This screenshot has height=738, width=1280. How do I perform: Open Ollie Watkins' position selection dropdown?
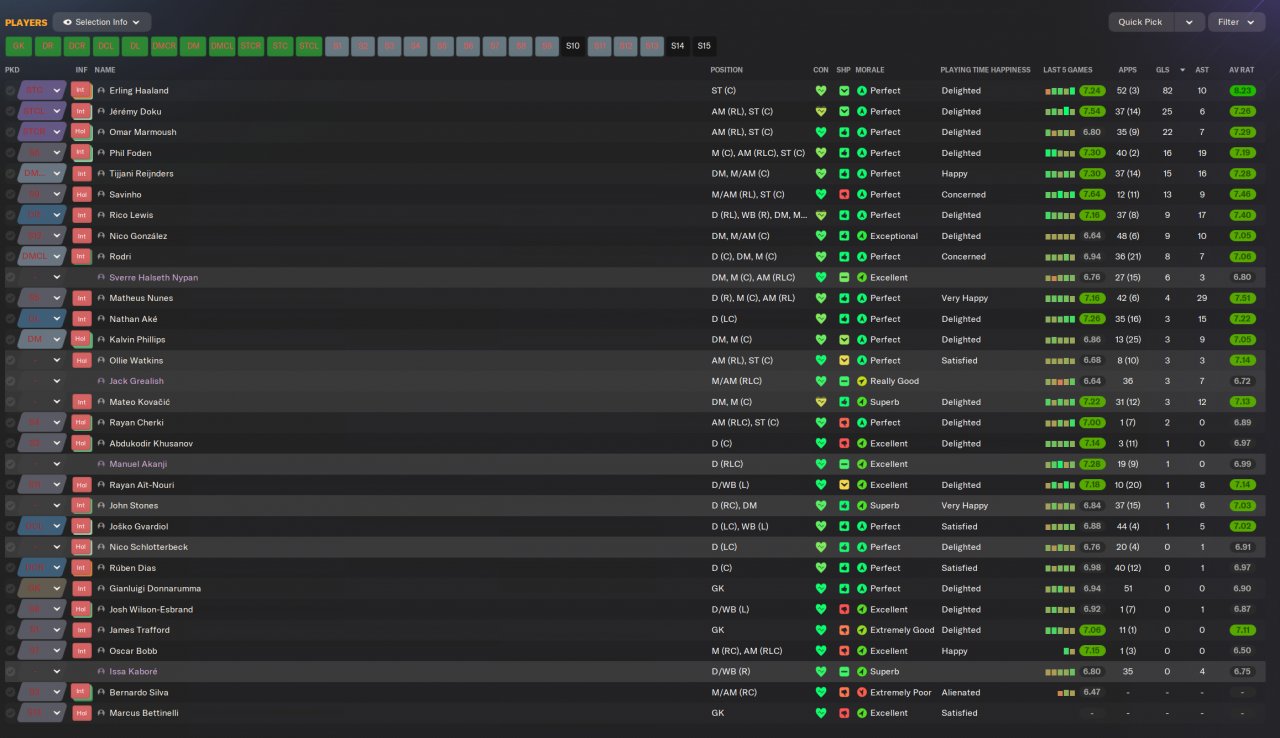click(x=57, y=361)
